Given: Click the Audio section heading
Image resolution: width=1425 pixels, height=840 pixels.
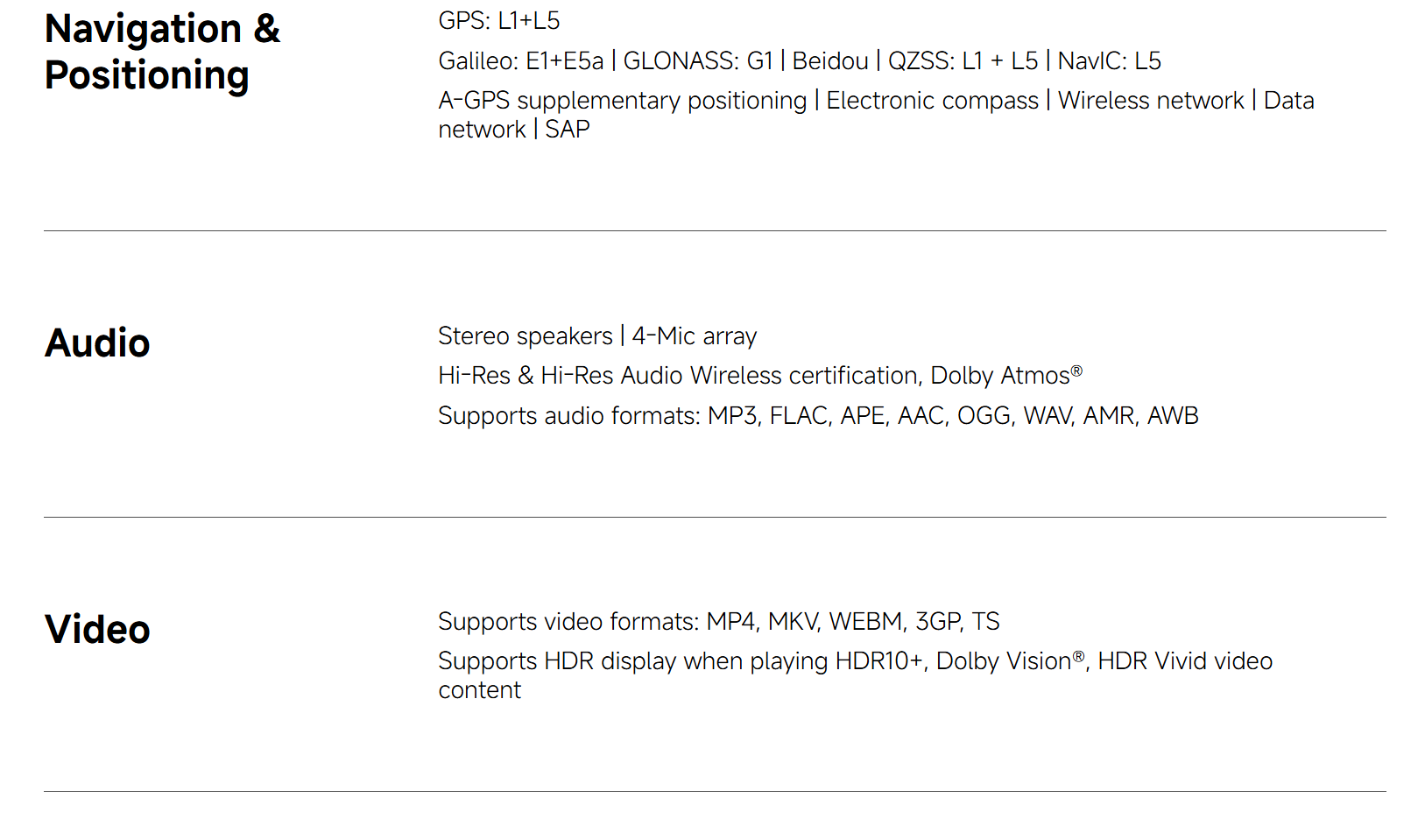Looking at the screenshot, I should tap(97, 342).
